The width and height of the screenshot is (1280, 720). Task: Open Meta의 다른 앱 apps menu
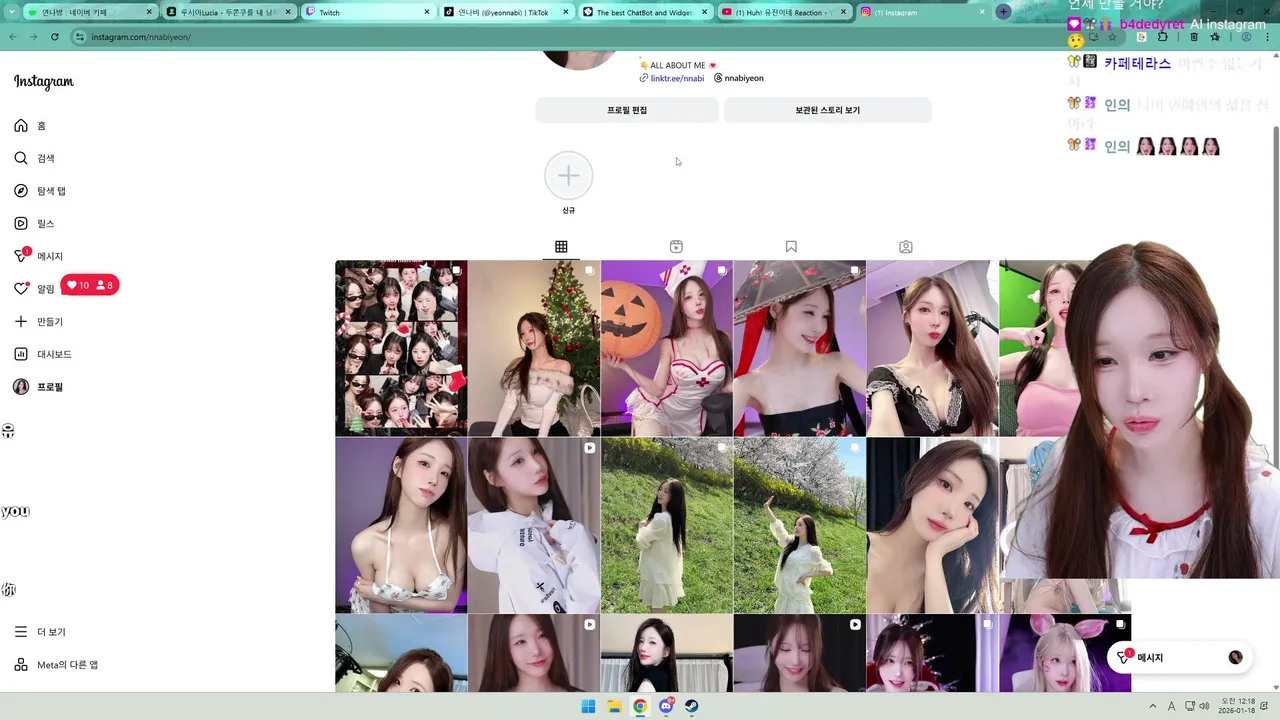pyautogui.click(x=55, y=665)
